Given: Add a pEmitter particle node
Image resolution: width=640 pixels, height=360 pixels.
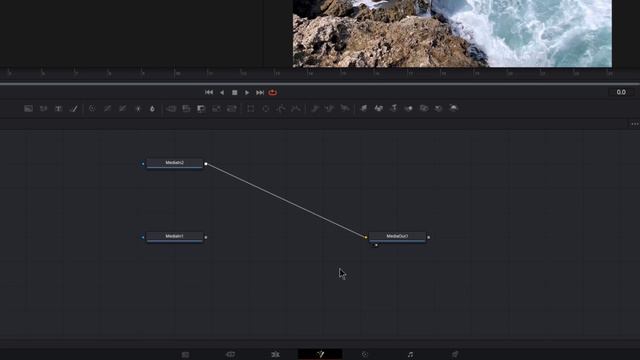Looking at the screenshot, I should tap(315, 109).
